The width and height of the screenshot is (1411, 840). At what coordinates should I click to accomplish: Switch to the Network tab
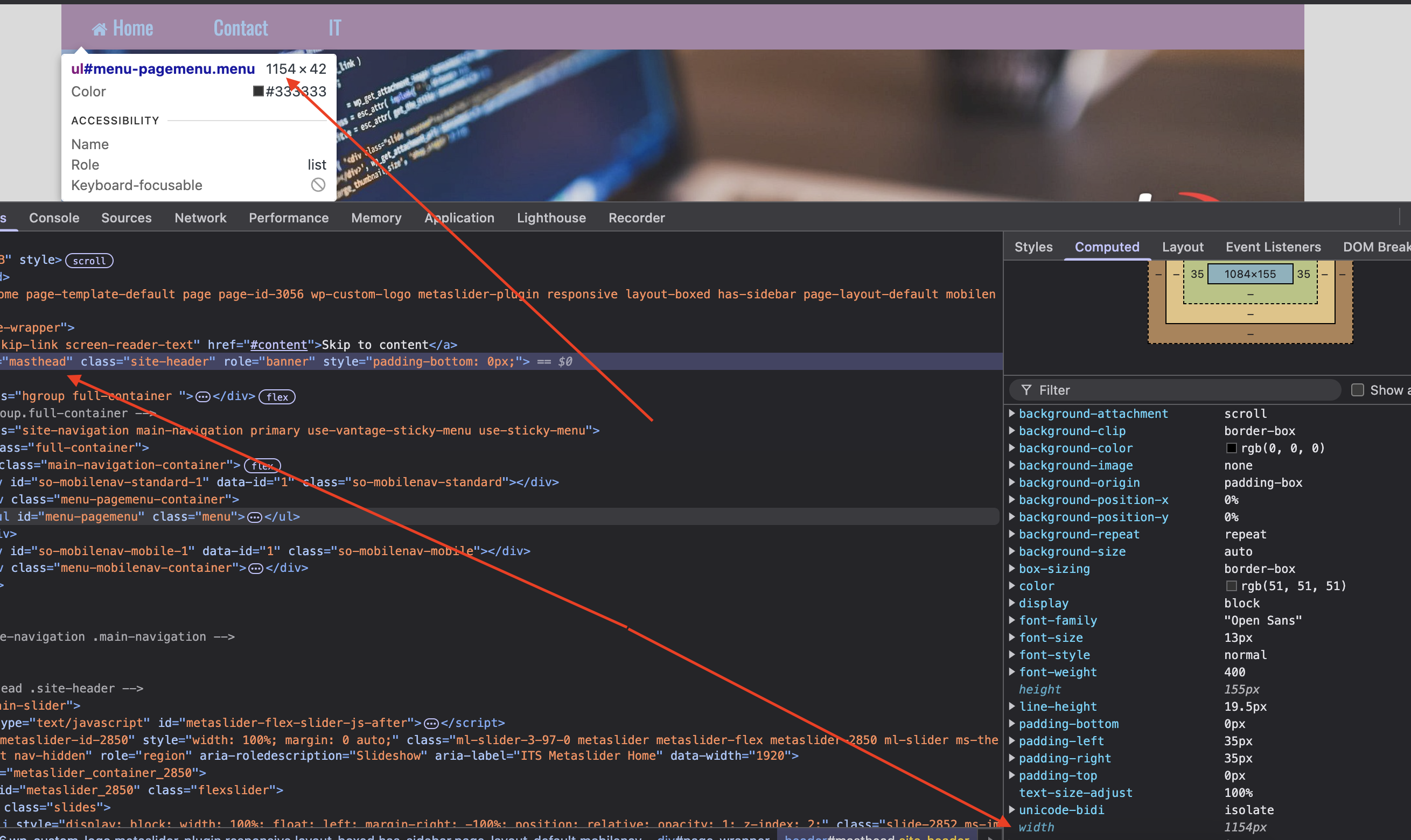[200, 218]
